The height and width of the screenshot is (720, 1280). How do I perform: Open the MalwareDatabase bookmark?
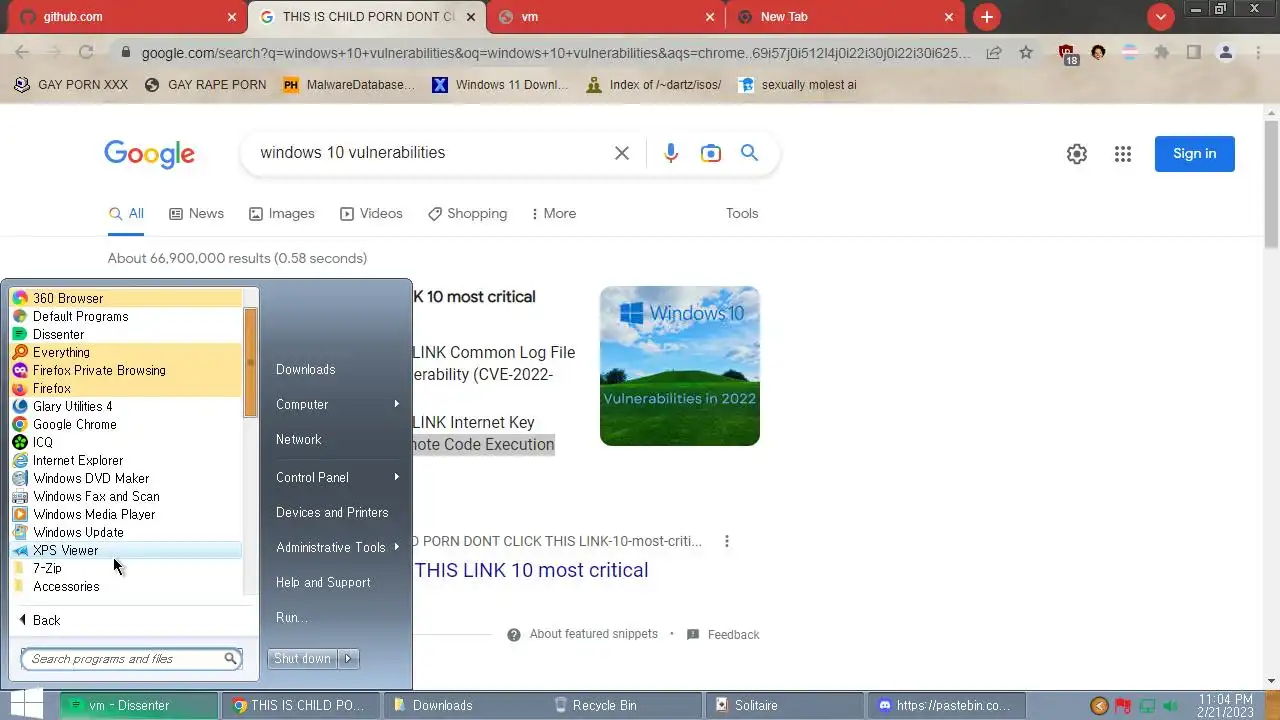tap(349, 85)
